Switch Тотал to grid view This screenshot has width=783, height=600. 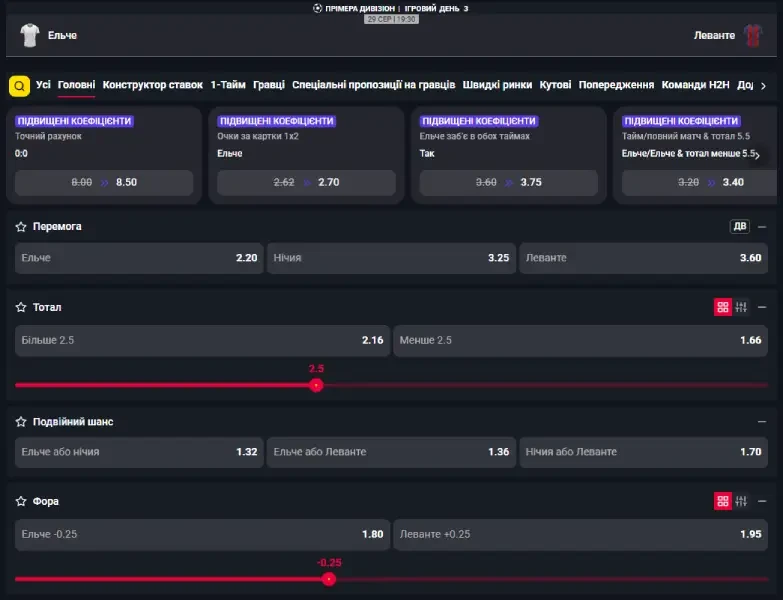click(722, 308)
